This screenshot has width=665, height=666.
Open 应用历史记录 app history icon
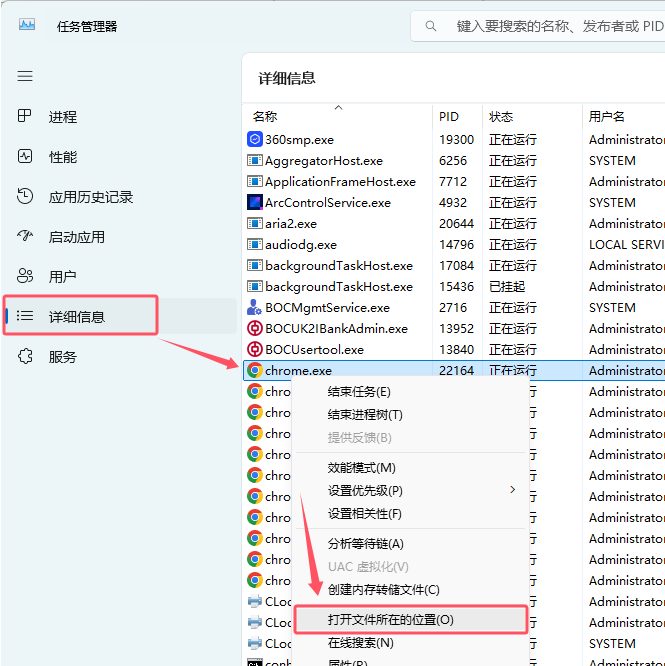point(25,197)
